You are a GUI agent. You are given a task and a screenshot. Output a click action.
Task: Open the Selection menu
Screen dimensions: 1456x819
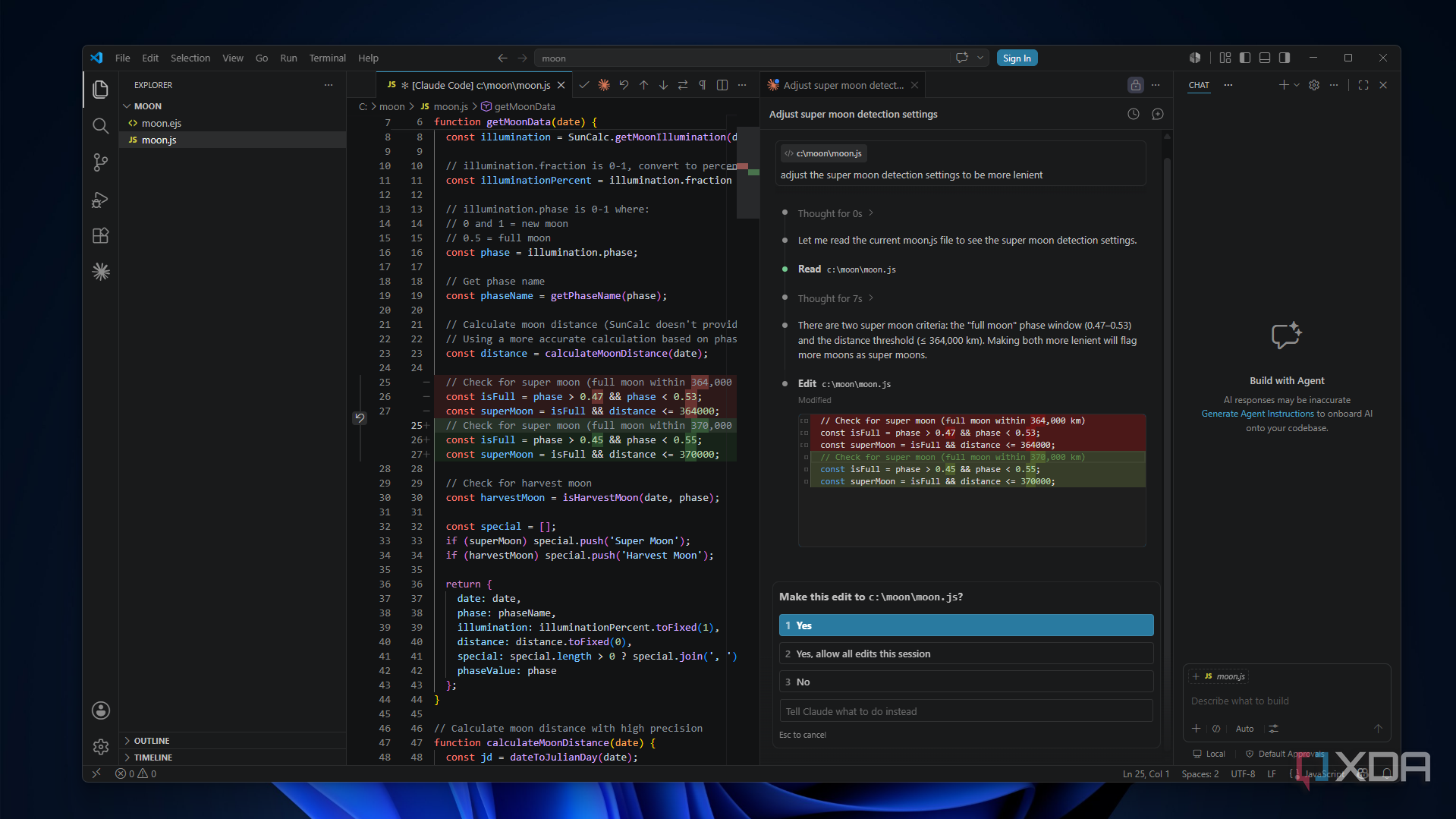(190, 58)
